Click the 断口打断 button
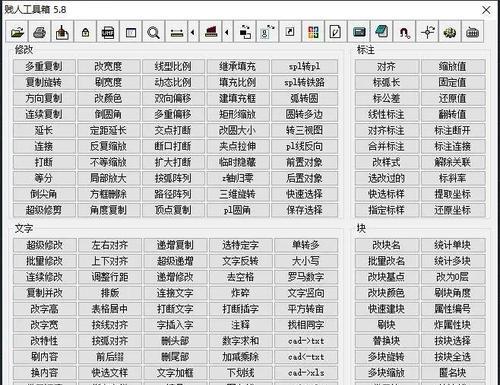Image resolution: width=500 pixels, height=385 pixels. (173, 146)
